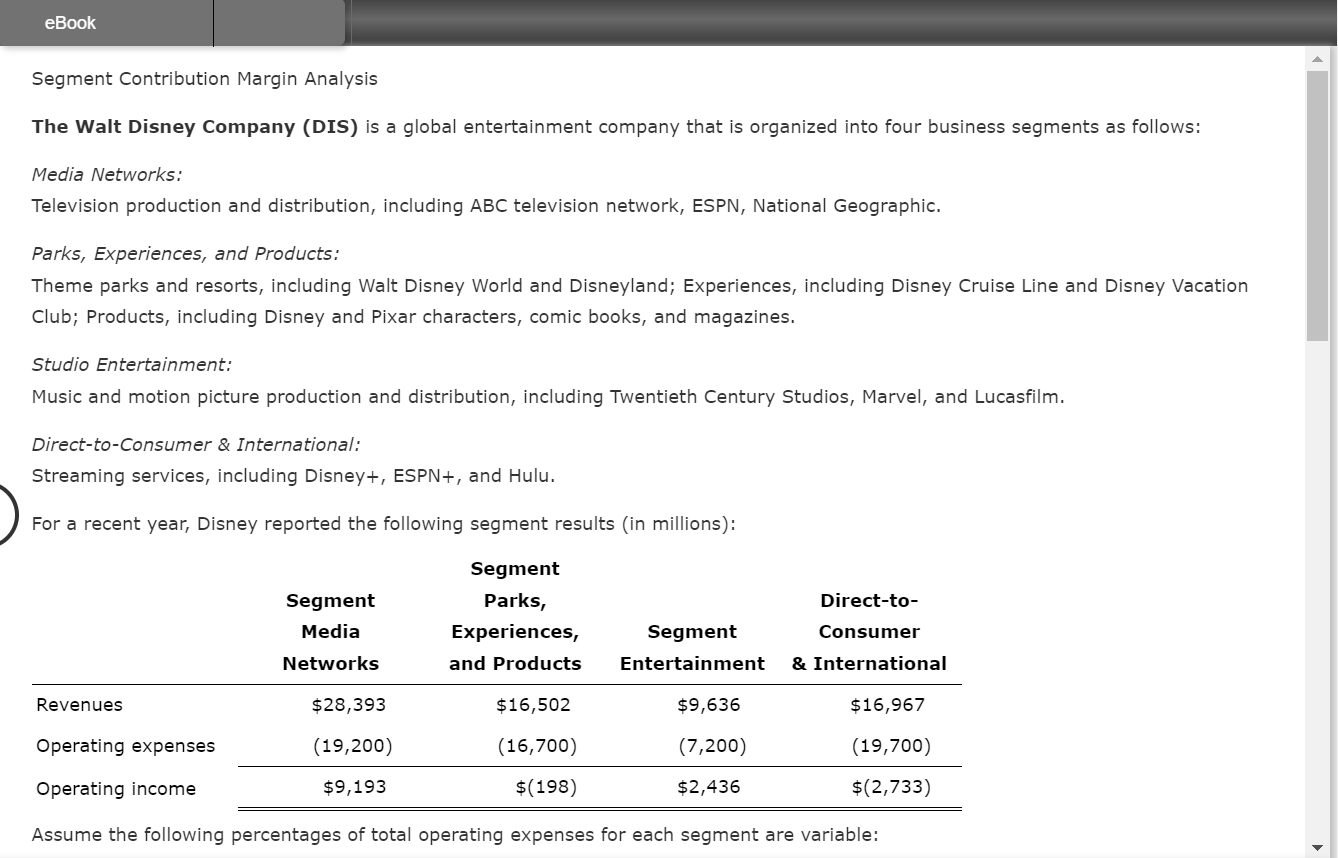Select Parks revenue $16,502
This screenshot has width=1338, height=858.
tap(533, 705)
